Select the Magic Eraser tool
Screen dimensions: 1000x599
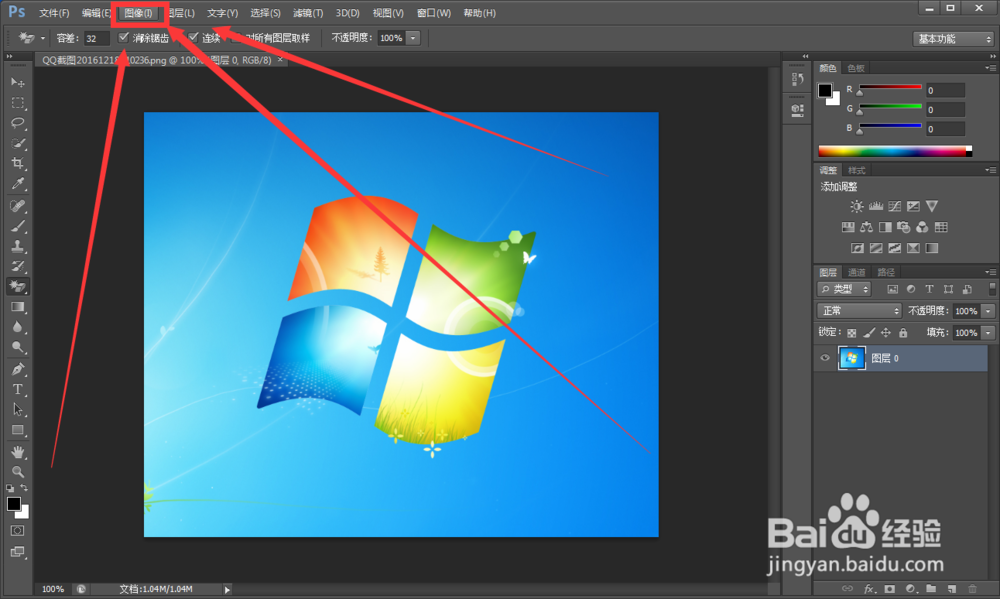[17, 286]
